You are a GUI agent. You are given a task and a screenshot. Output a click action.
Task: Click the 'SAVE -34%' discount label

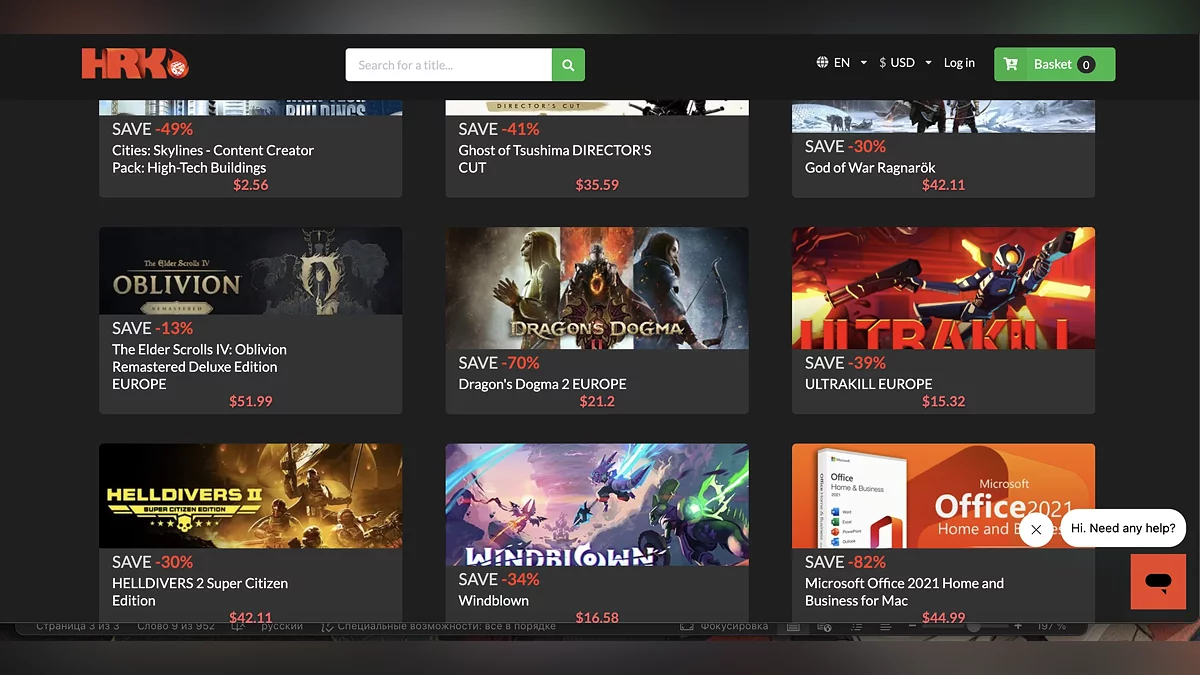(498, 580)
